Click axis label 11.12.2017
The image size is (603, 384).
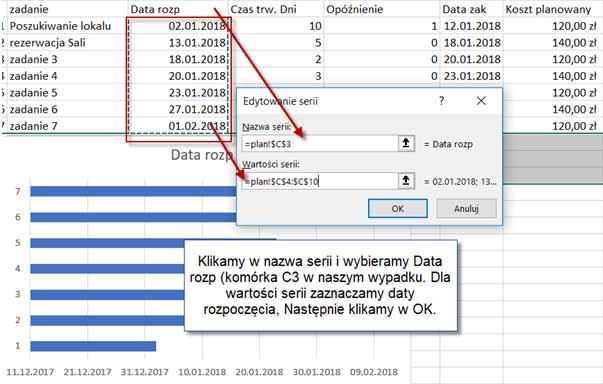[30, 372]
